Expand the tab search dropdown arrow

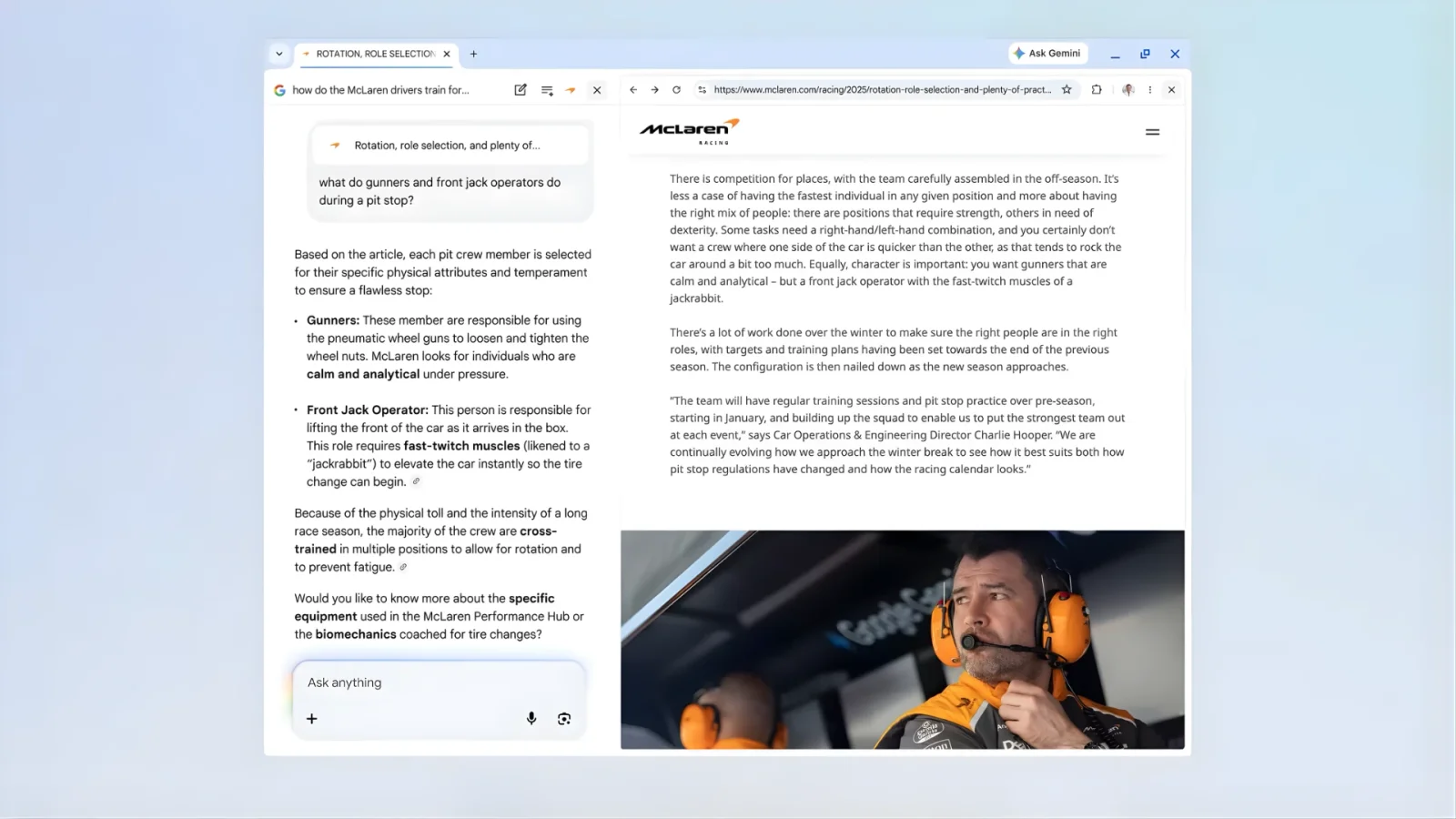279,54
